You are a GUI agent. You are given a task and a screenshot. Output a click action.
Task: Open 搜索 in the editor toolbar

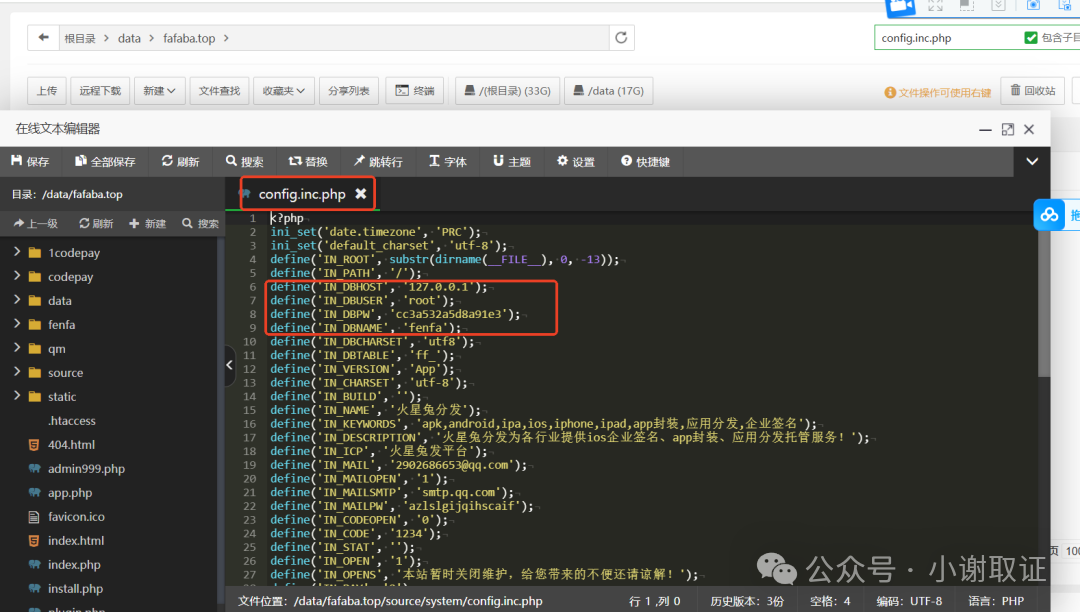[245, 162]
